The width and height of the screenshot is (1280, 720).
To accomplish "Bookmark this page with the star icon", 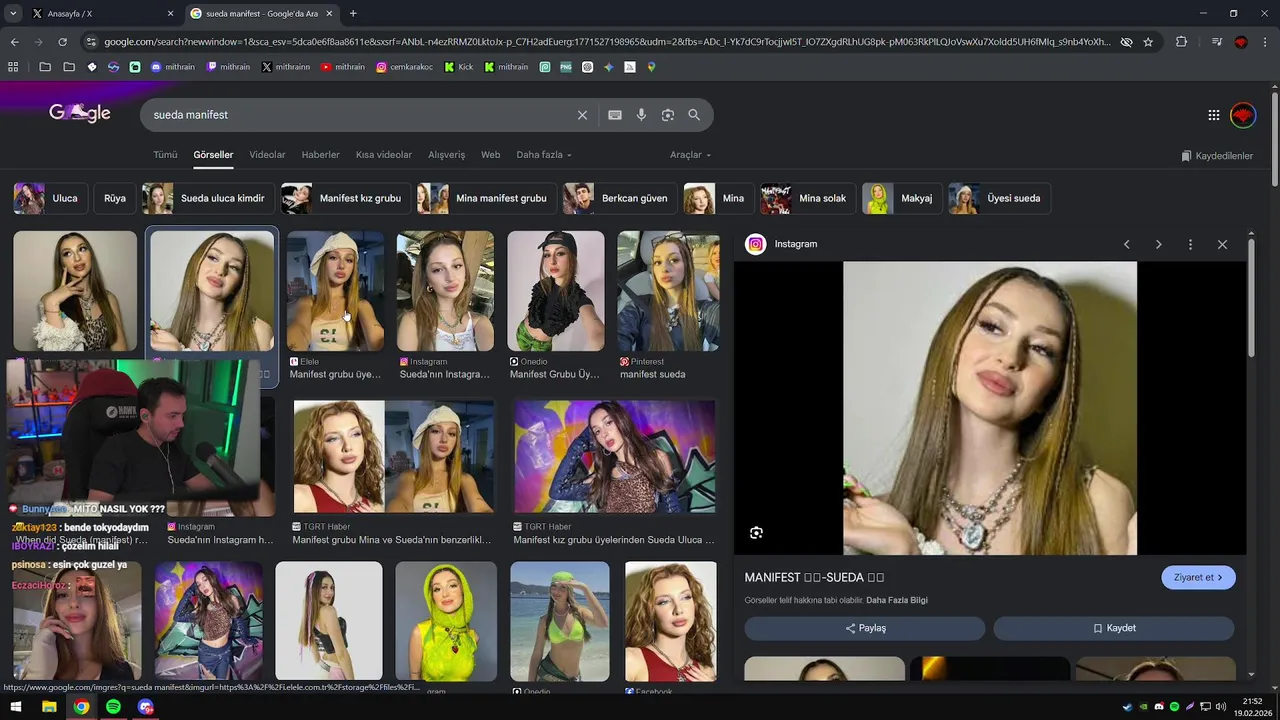I will pyautogui.click(x=1148, y=42).
